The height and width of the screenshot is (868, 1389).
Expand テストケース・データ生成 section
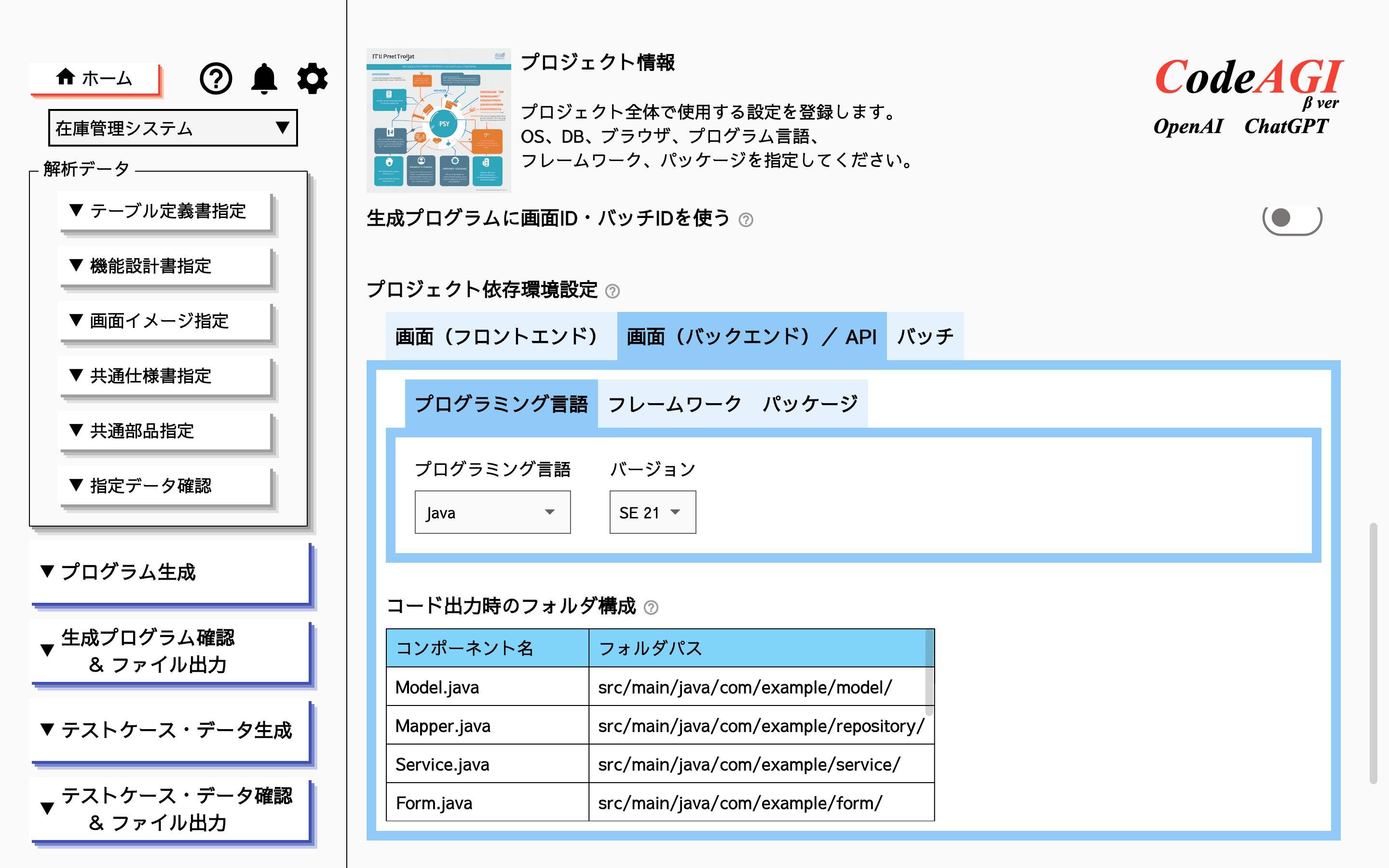click(170, 730)
